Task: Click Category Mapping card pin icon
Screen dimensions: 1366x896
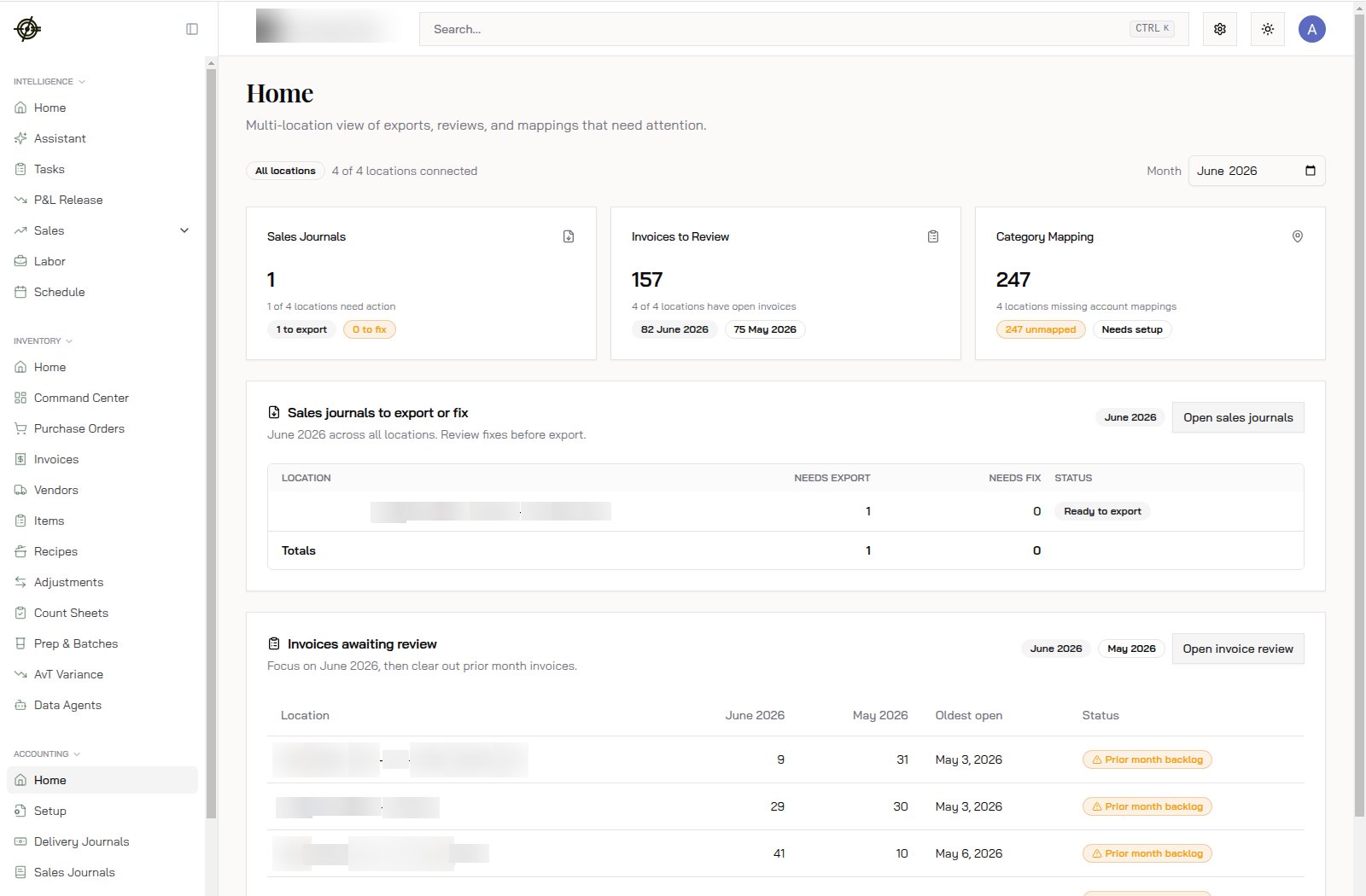Action: pyautogui.click(x=1298, y=236)
